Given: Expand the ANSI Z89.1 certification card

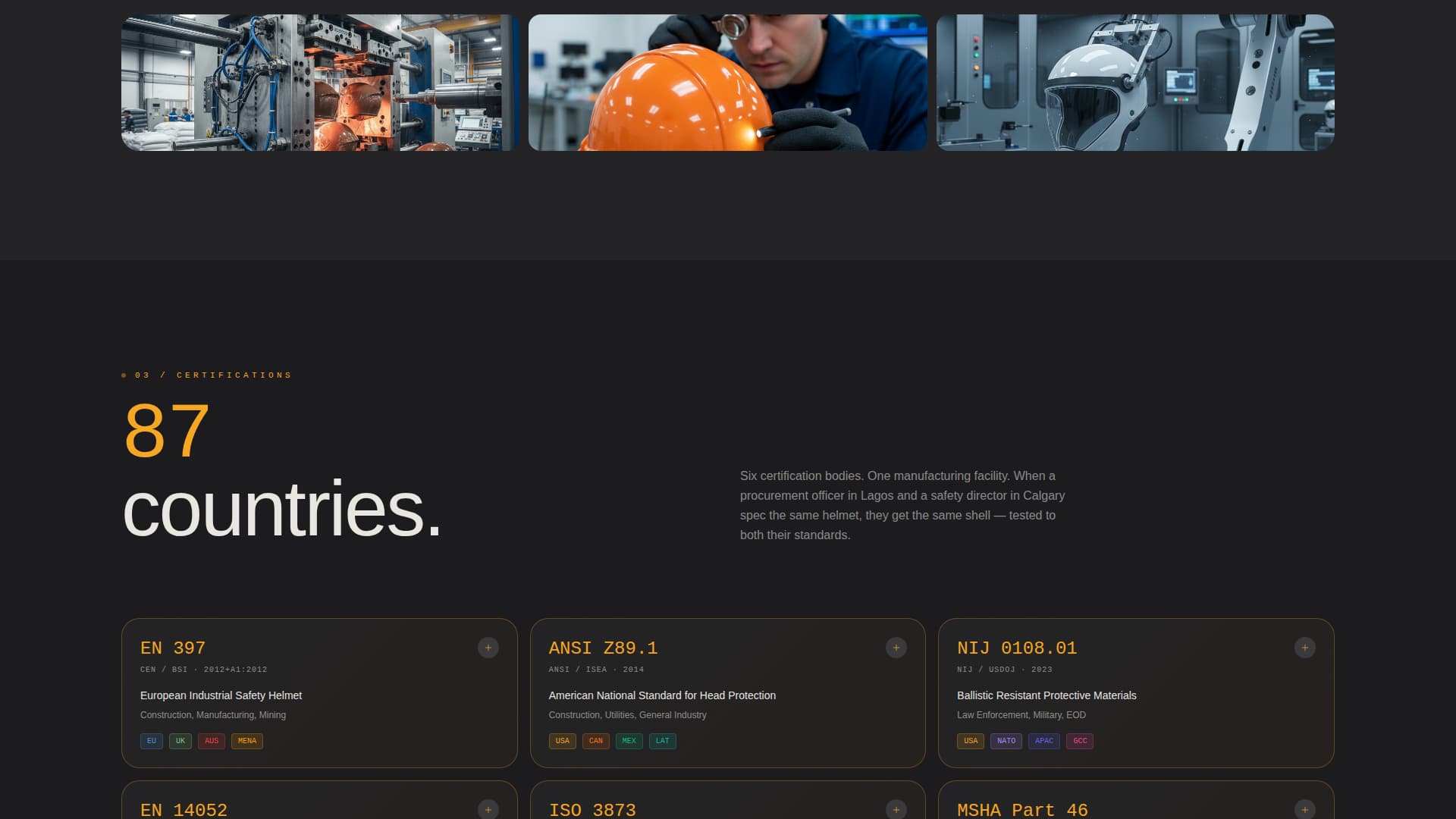Looking at the screenshot, I should pos(896,648).
